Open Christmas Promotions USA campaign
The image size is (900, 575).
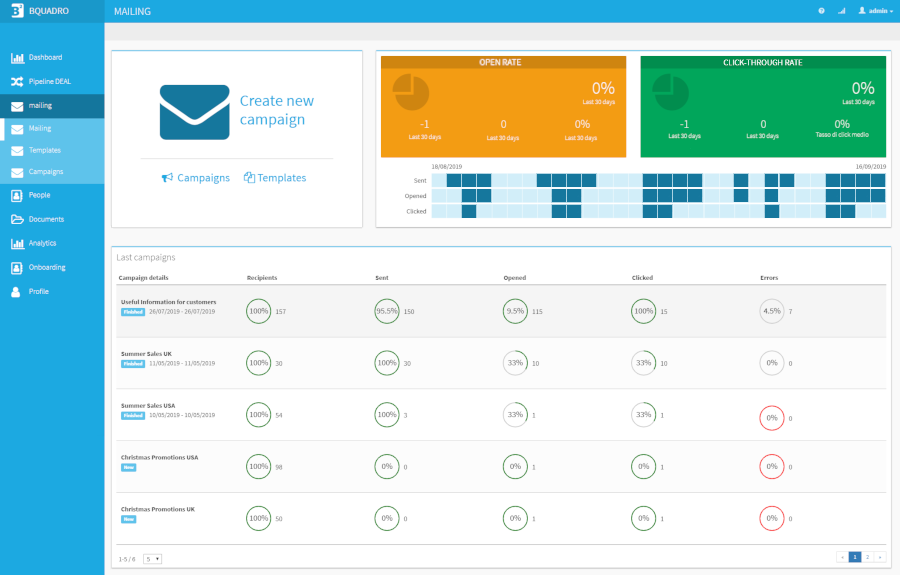tap(160, 457)
